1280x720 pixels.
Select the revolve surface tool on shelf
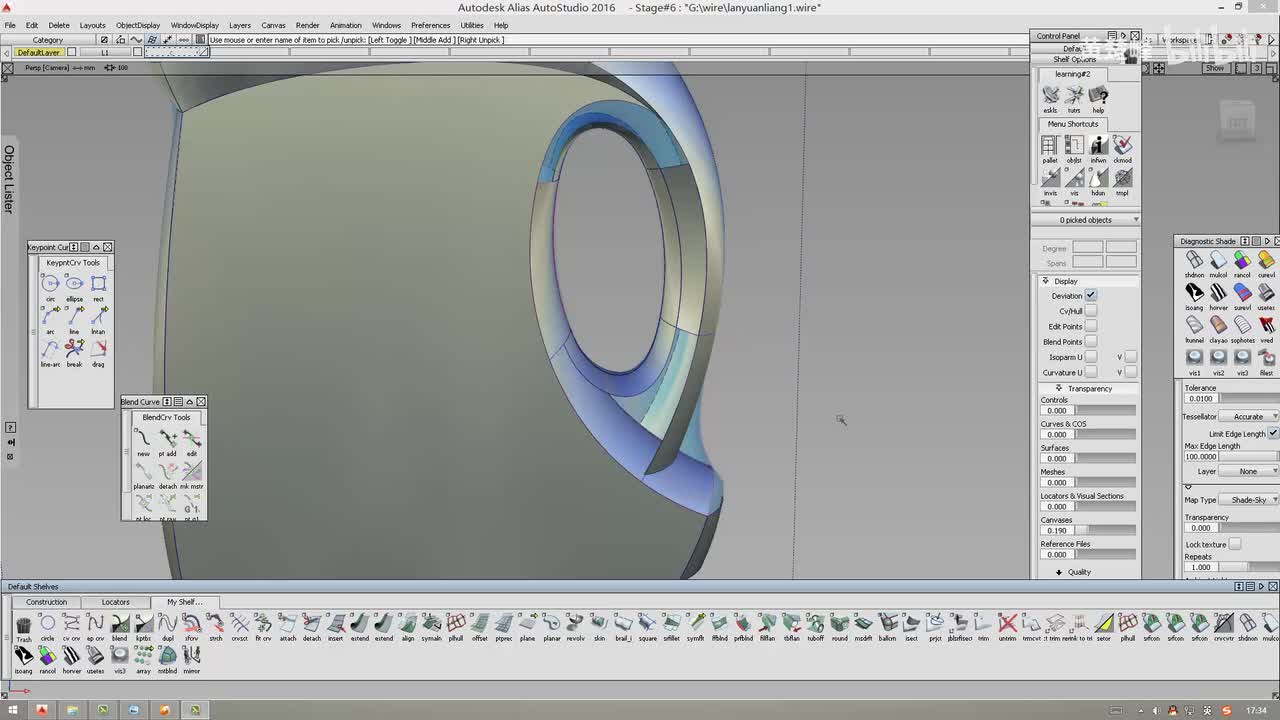(575, 626)
